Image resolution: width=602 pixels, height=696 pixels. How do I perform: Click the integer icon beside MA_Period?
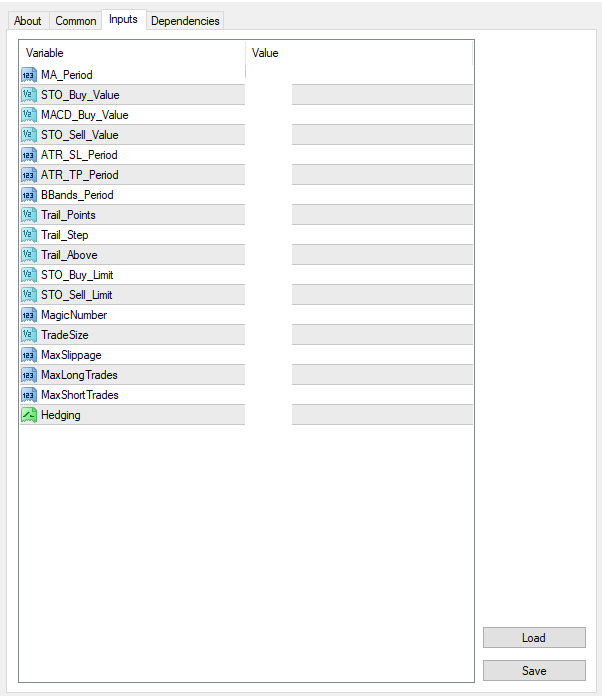(x=29, y=75)
